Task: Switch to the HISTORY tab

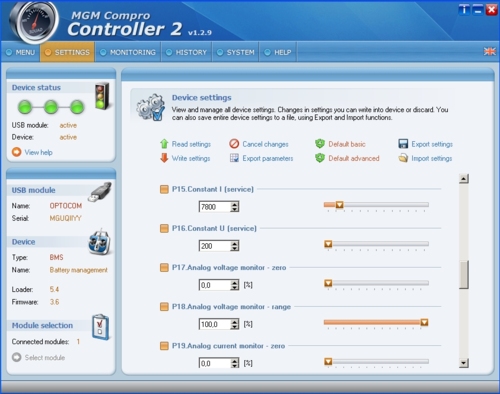Action: (187, 52)
